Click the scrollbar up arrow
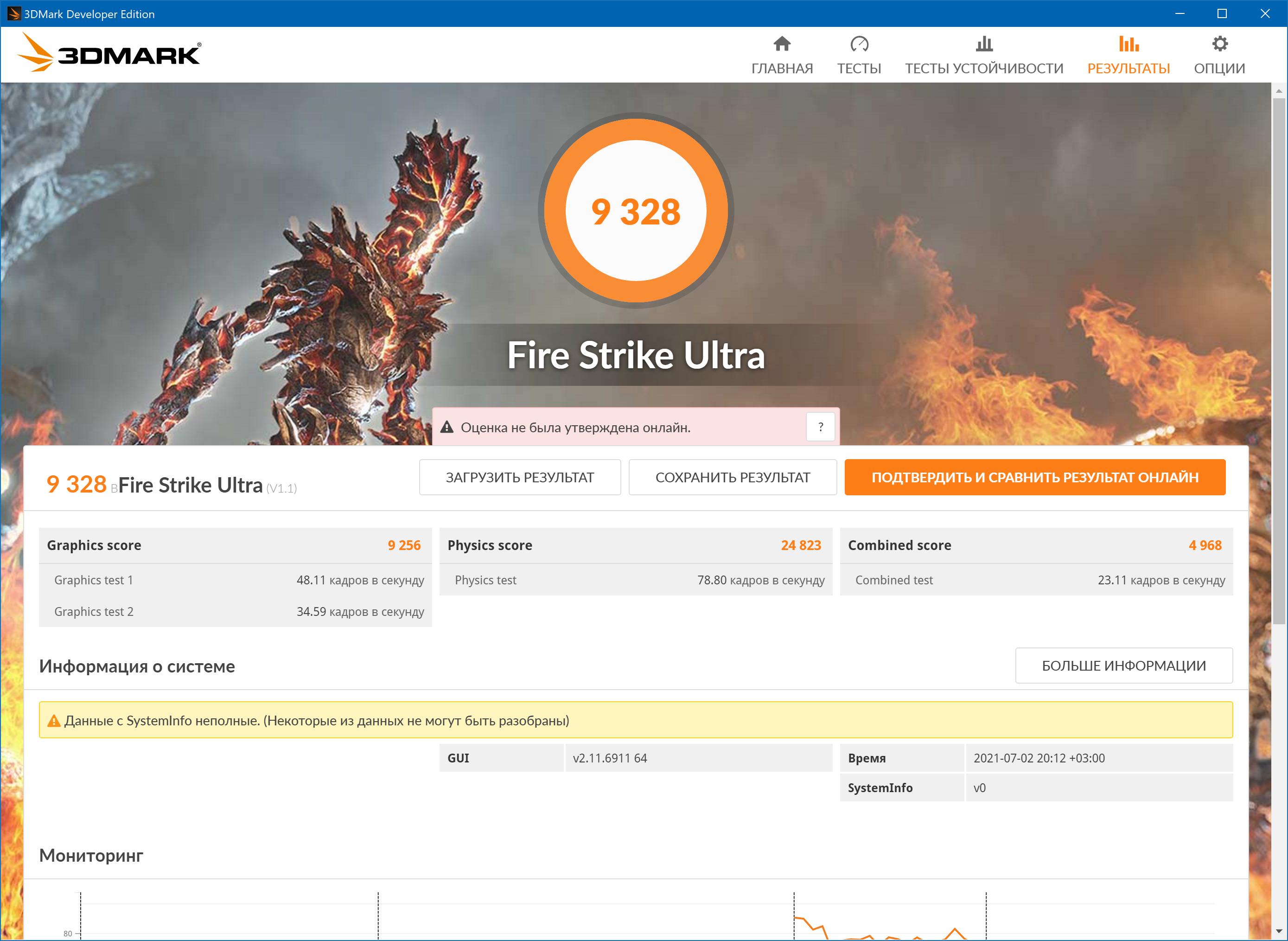The width and height of the screenshot is (1288, 941). (1279, 91)
